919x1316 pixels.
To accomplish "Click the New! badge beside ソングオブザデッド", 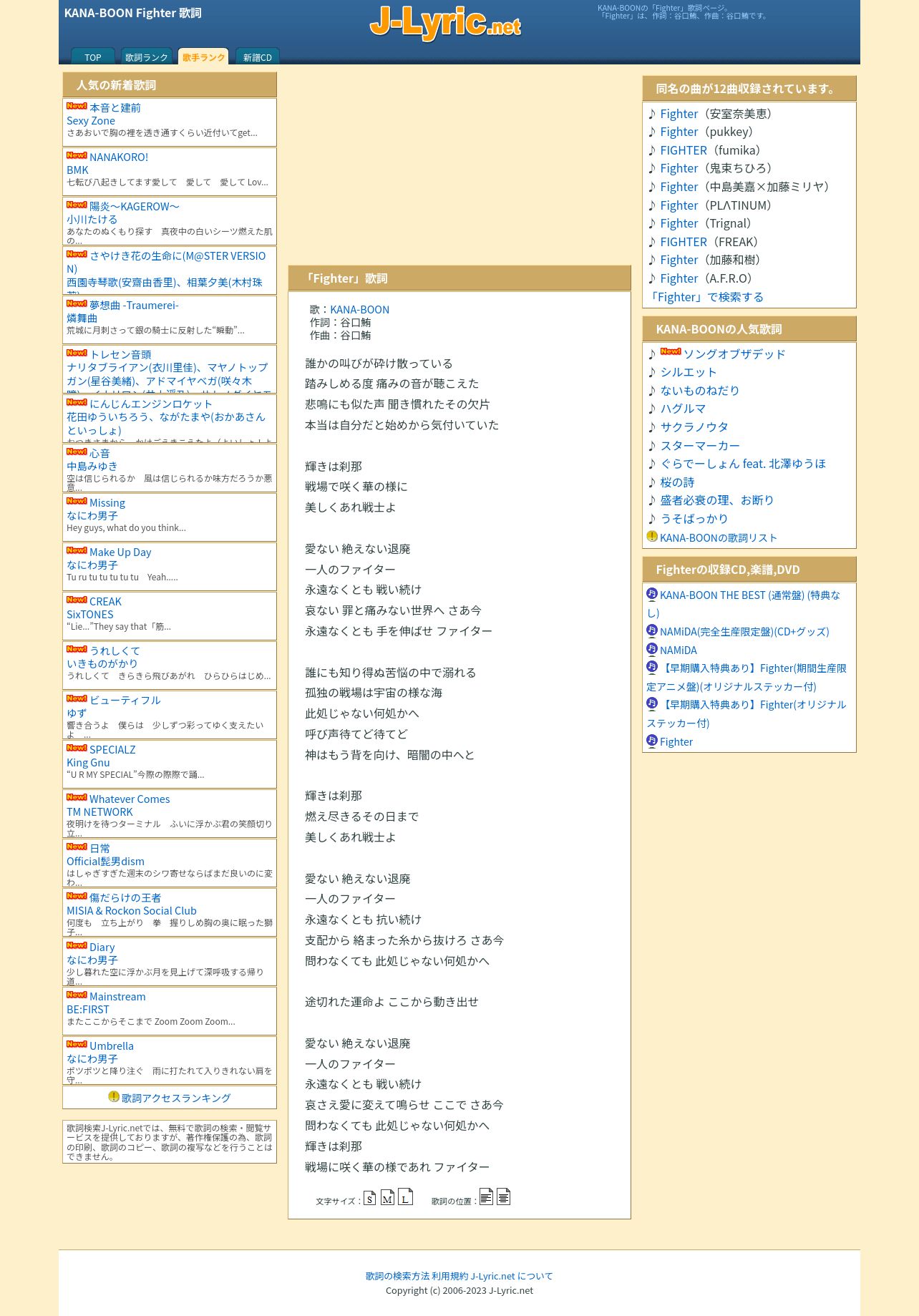I will 671,351.
